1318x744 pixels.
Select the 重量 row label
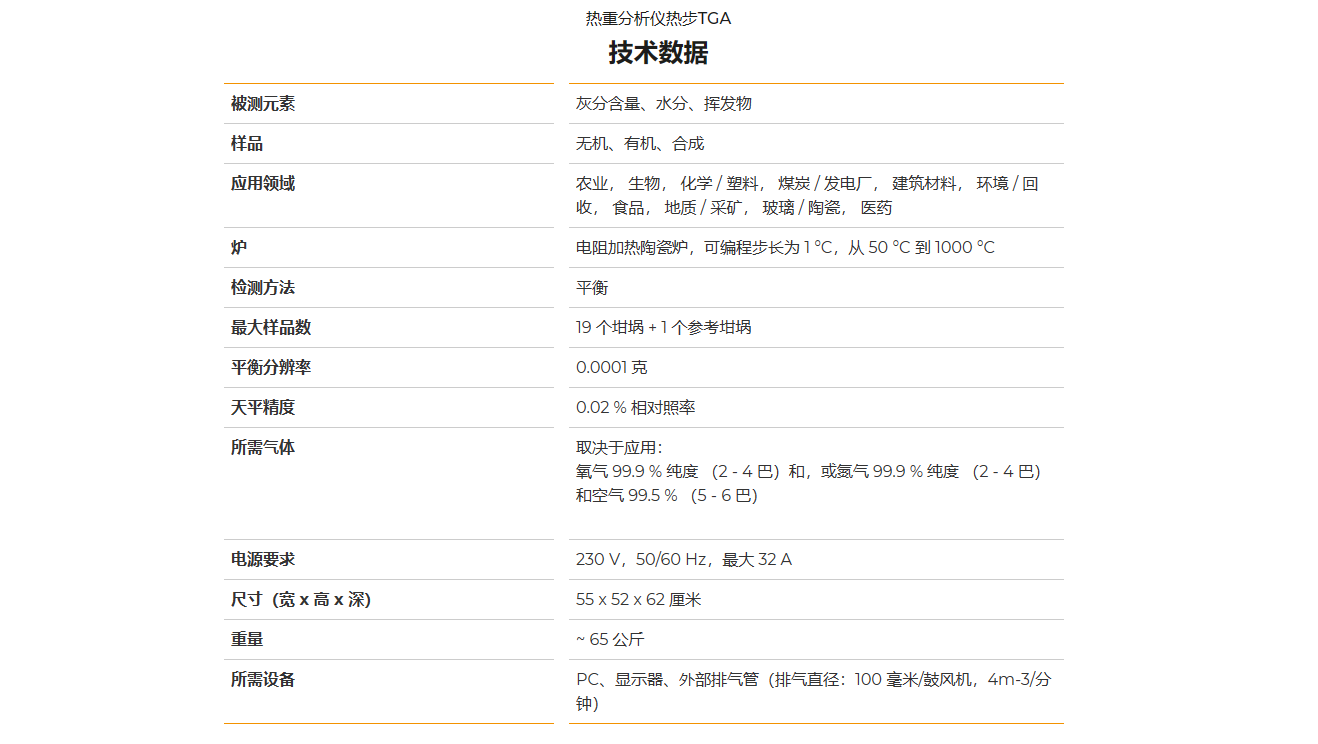pyautogui.click(x=247, y=640)
